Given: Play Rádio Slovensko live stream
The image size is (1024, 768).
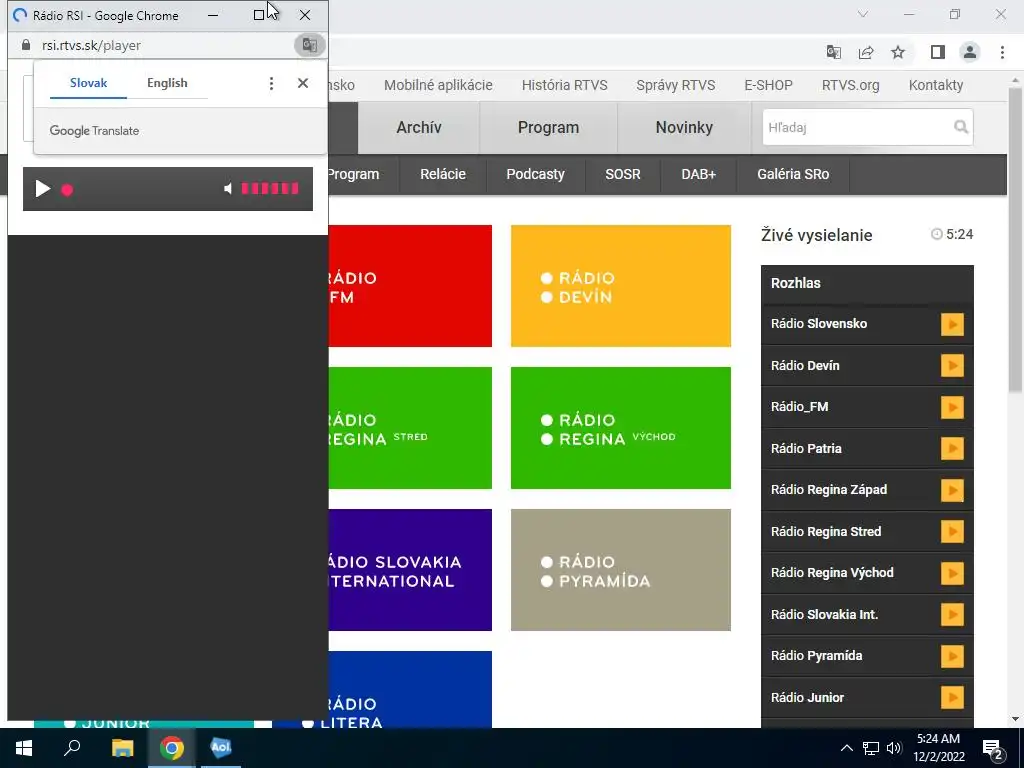Looking at the screenshot, I should pos(952,324).
